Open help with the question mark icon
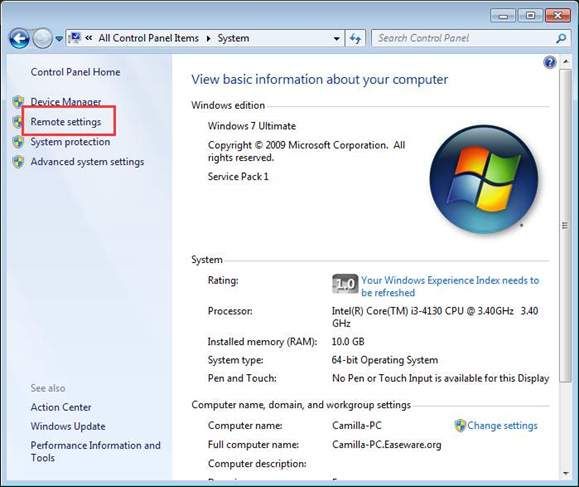This screenshot has height=487, width=579. pos(549,62)
